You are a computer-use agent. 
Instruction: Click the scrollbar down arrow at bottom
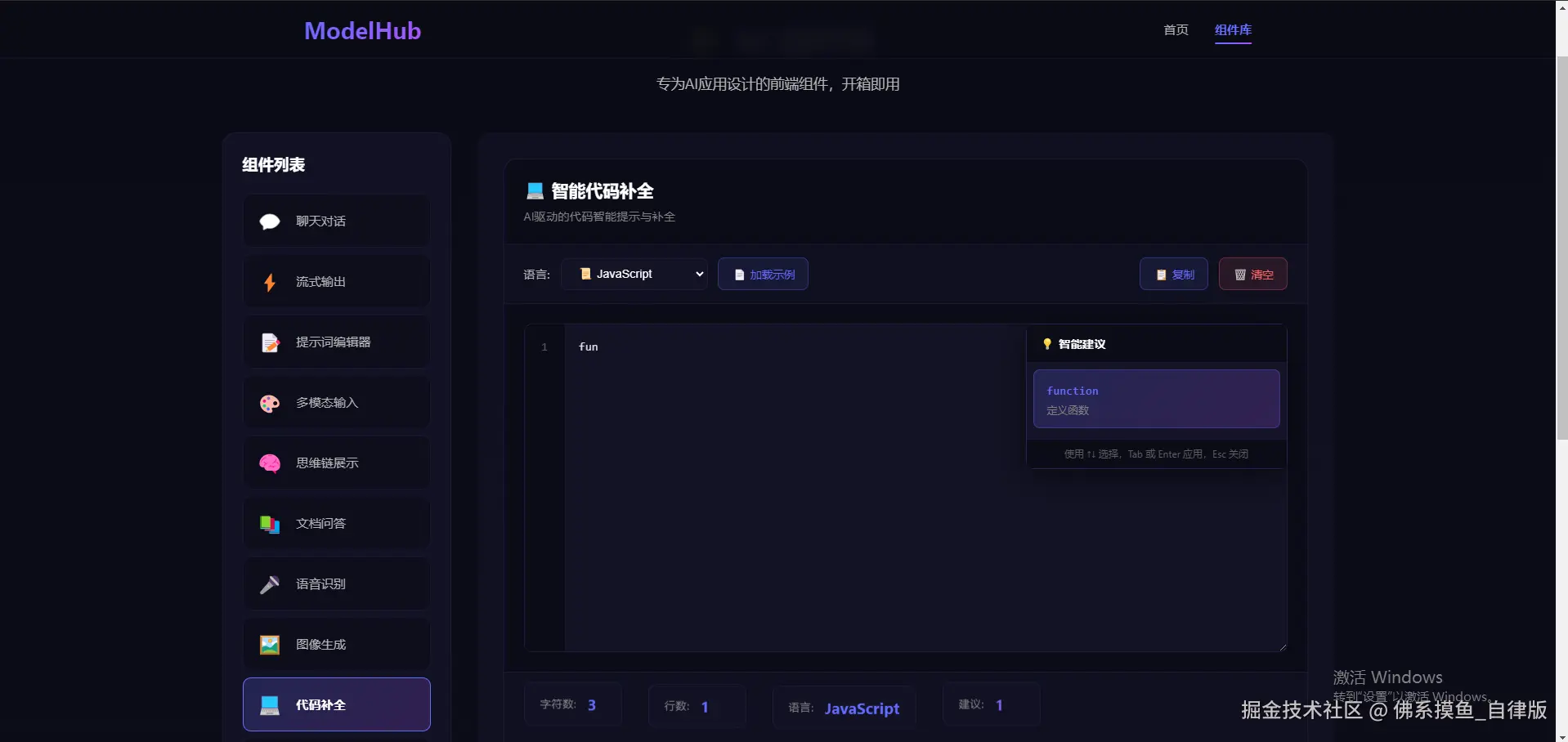[x=1561, y=736]
